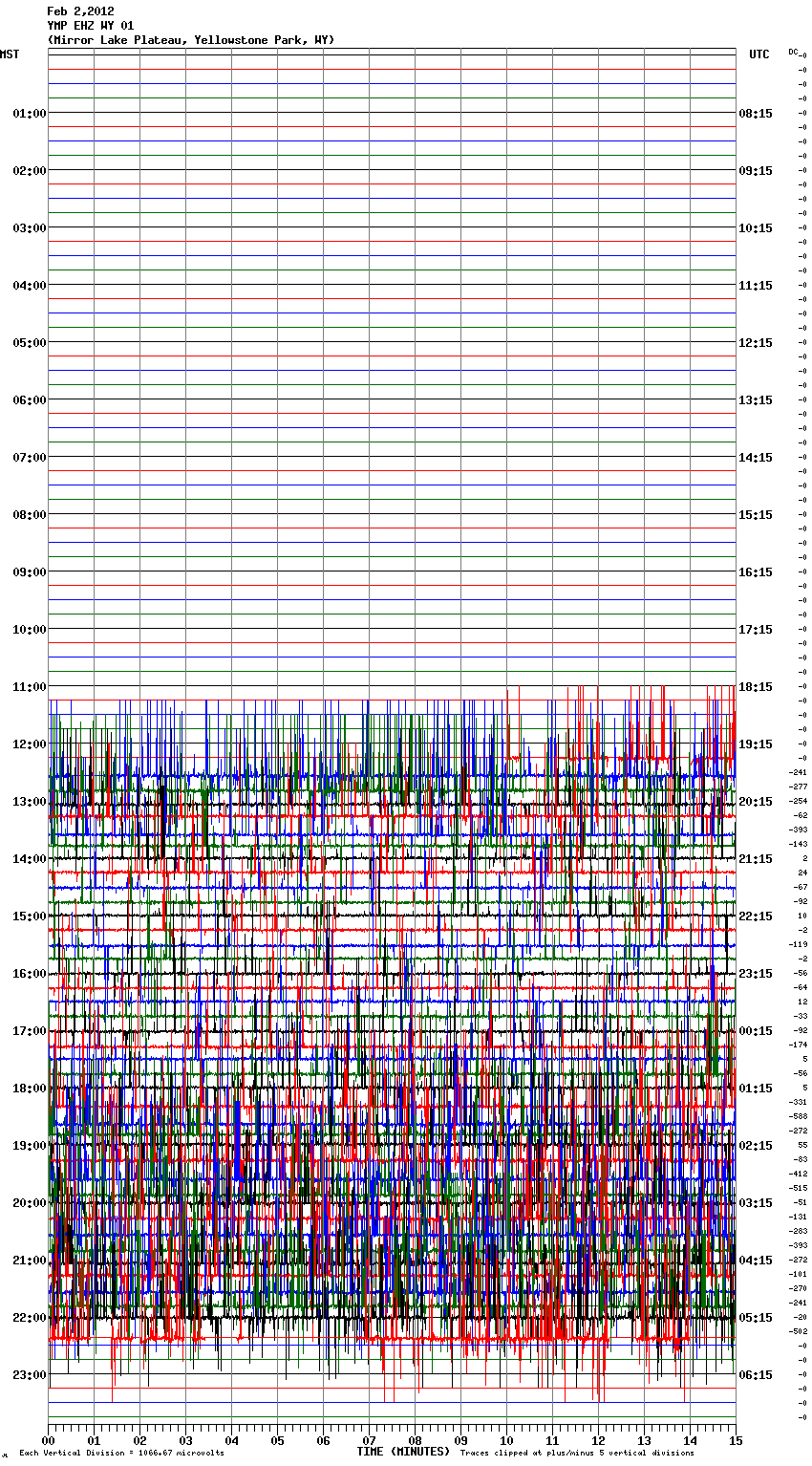Viewport: 812px width, 1466px height.
Task: Select the 22:00 MST time label
Action: tap(30, 1318)
